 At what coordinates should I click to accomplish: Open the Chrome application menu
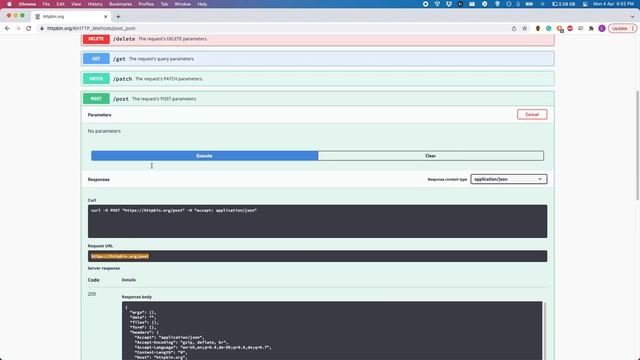point(27,4)
